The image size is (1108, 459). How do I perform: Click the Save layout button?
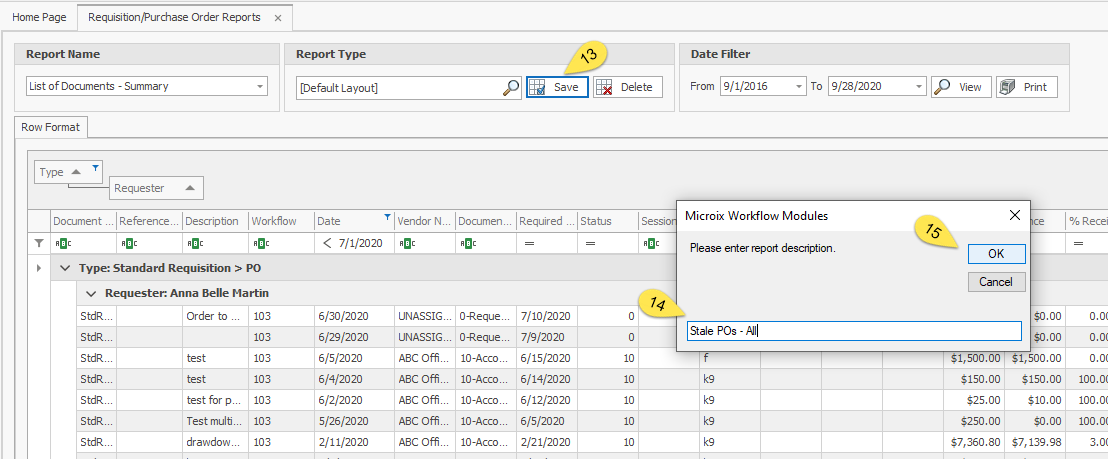[556, 87]
